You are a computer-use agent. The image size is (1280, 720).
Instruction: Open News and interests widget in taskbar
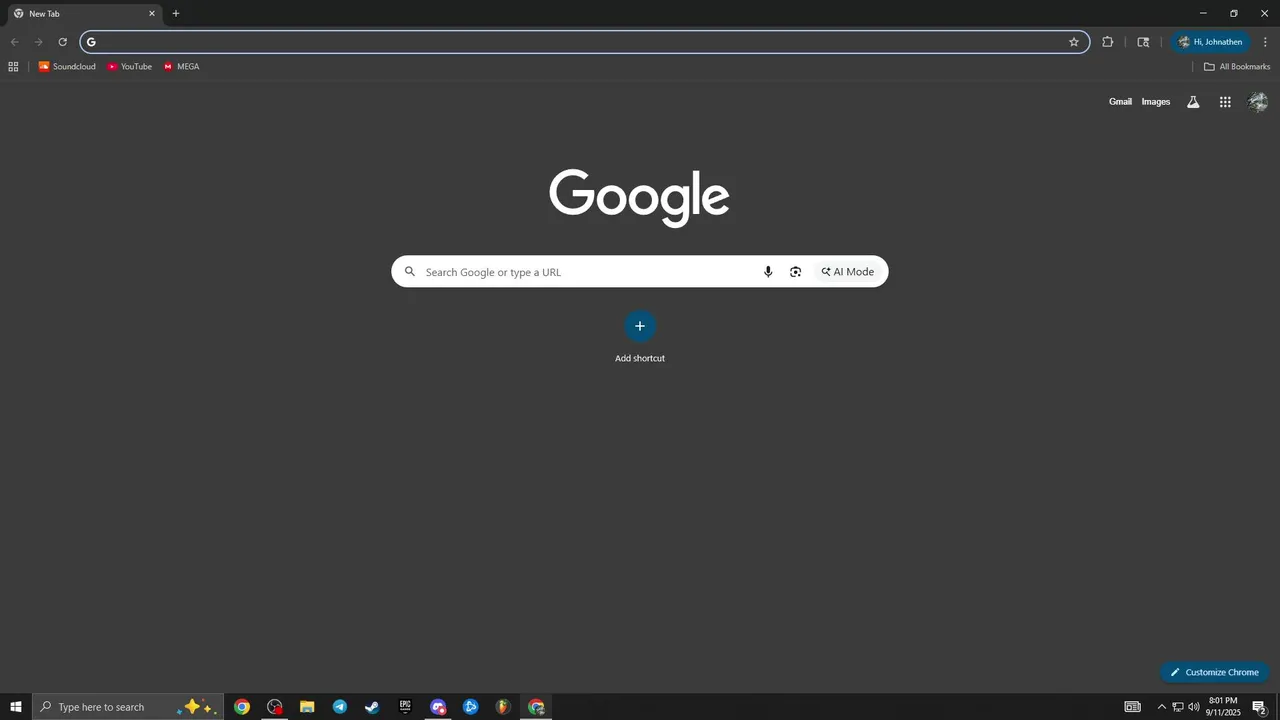click(x=1133, y=707)
